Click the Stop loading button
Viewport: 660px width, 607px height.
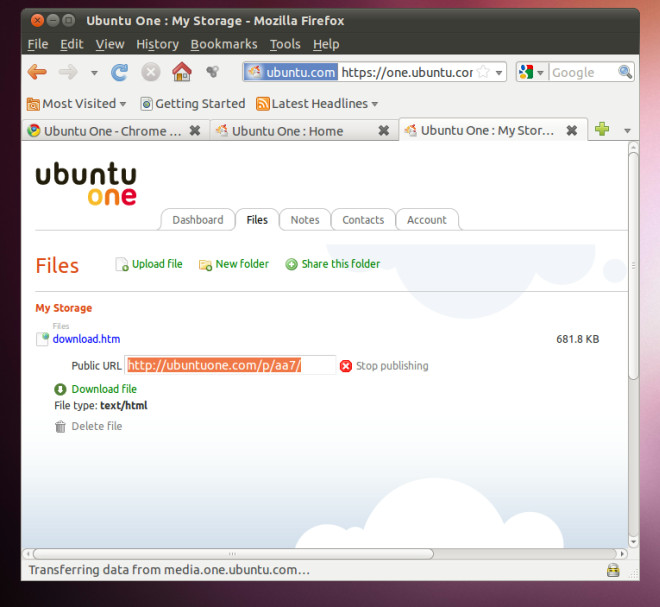point(151,72)
